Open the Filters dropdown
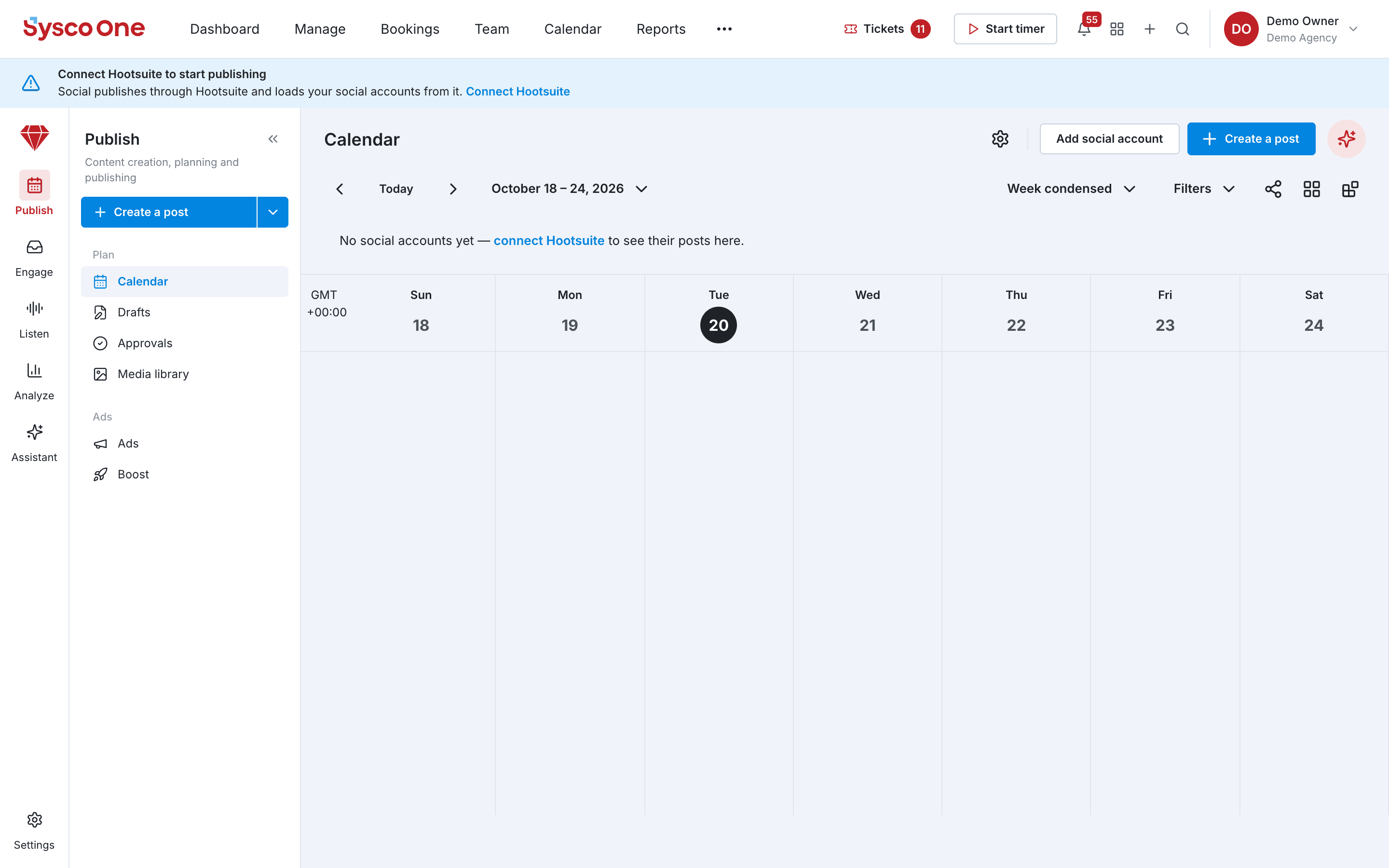 click(x=1204, y=189)
